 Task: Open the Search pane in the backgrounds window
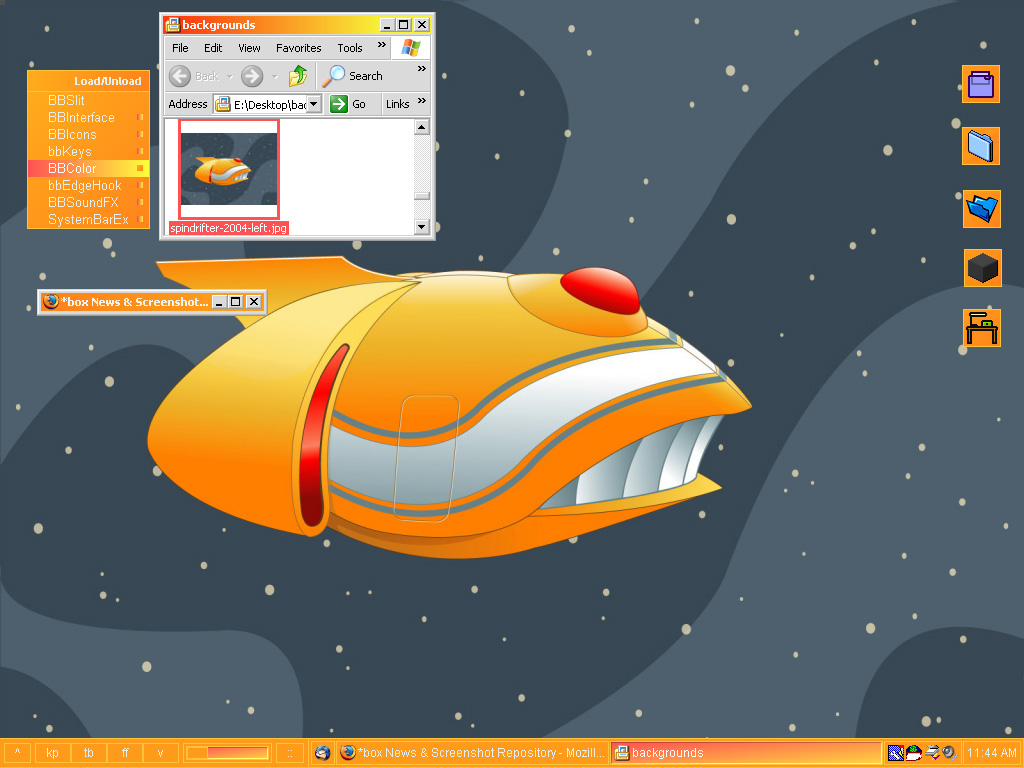tap(353, 76)
